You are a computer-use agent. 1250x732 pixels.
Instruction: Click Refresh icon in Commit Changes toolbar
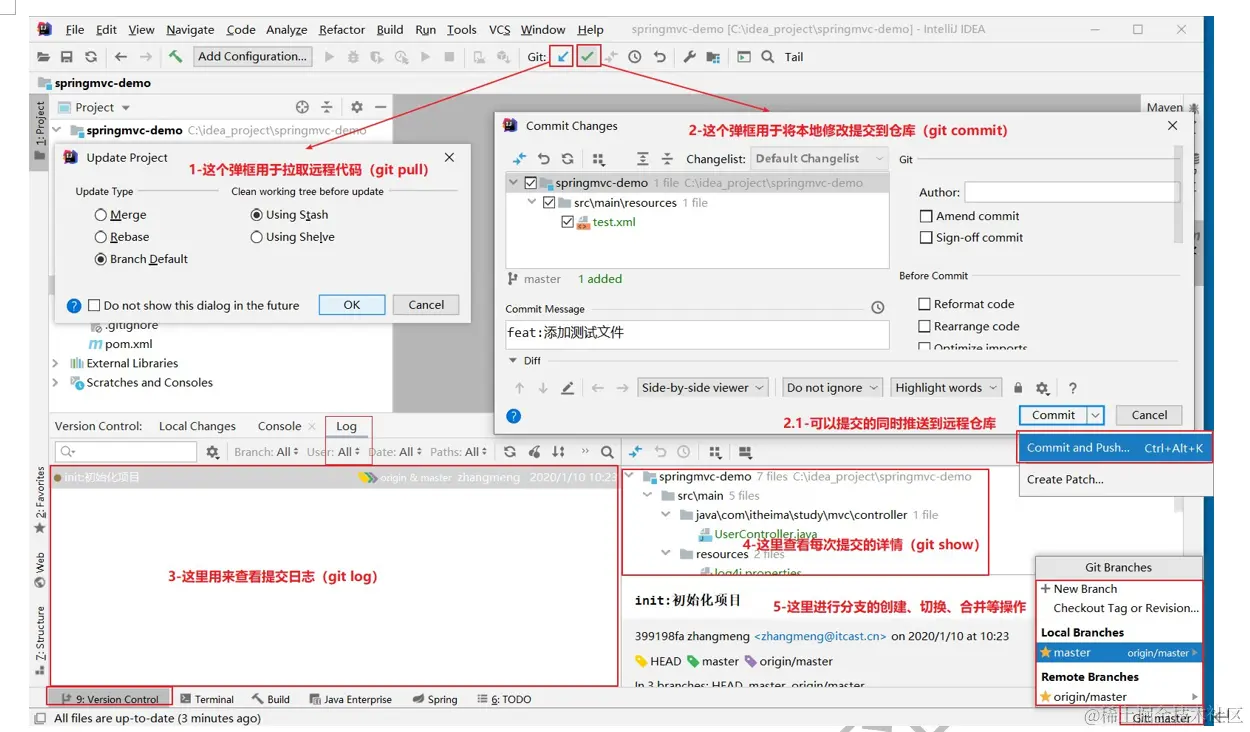coord(568,159)
